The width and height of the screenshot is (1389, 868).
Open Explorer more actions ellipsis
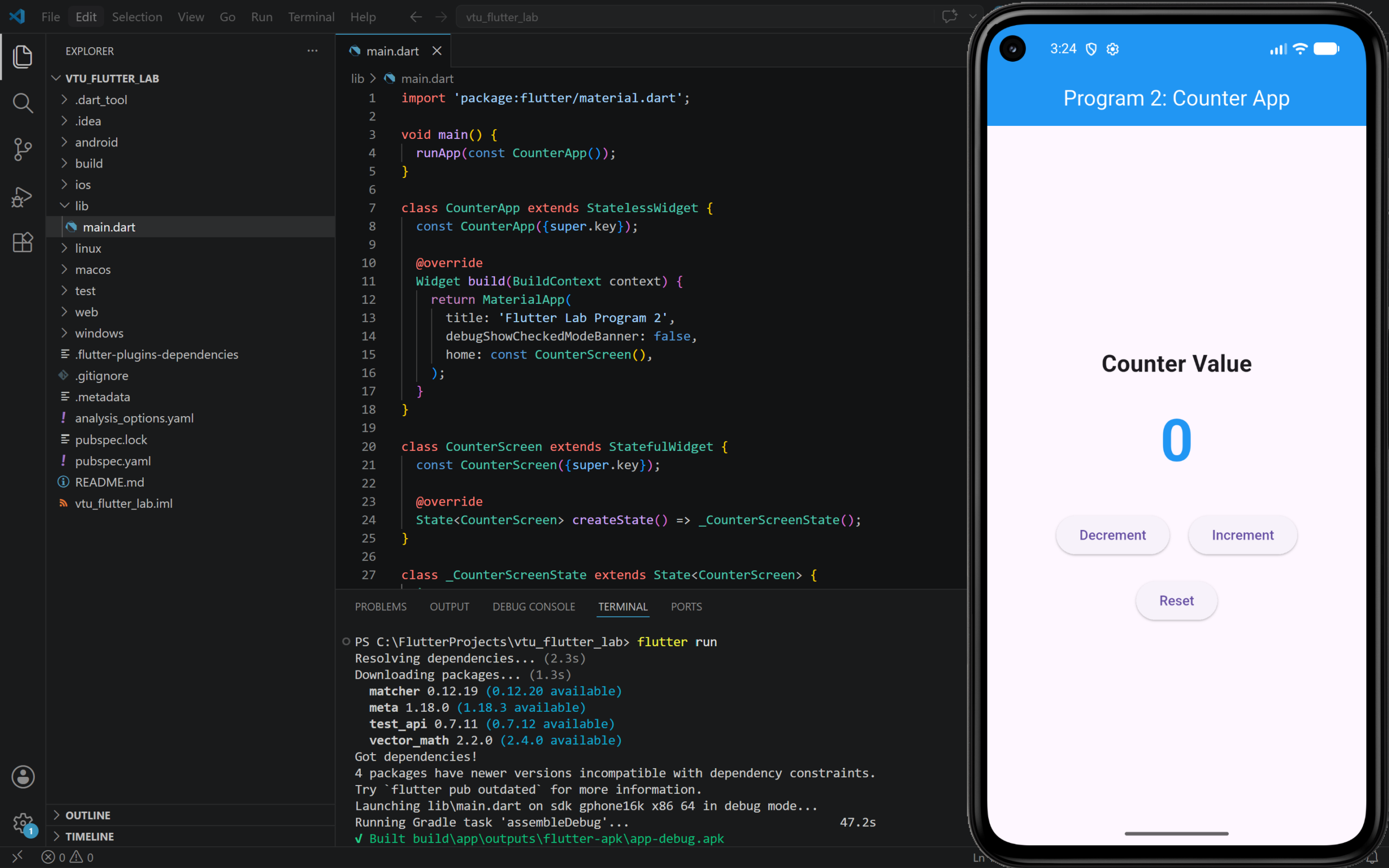[312, 50]
